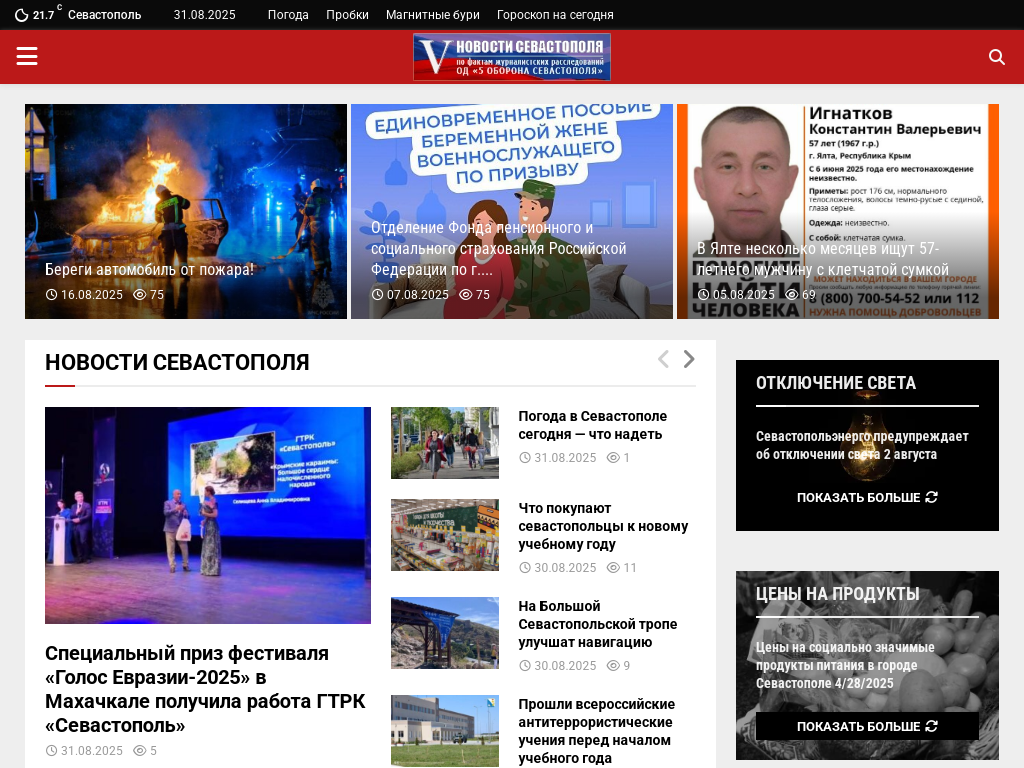Click the Новости Севастополя logo
Viewport: 1024px width, 768px height.
(512, 57)
